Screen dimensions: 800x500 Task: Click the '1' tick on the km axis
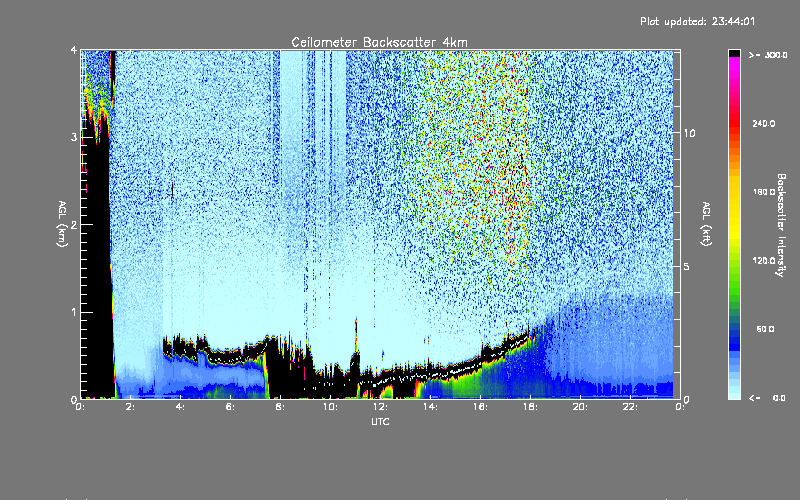tap(74, 312)
